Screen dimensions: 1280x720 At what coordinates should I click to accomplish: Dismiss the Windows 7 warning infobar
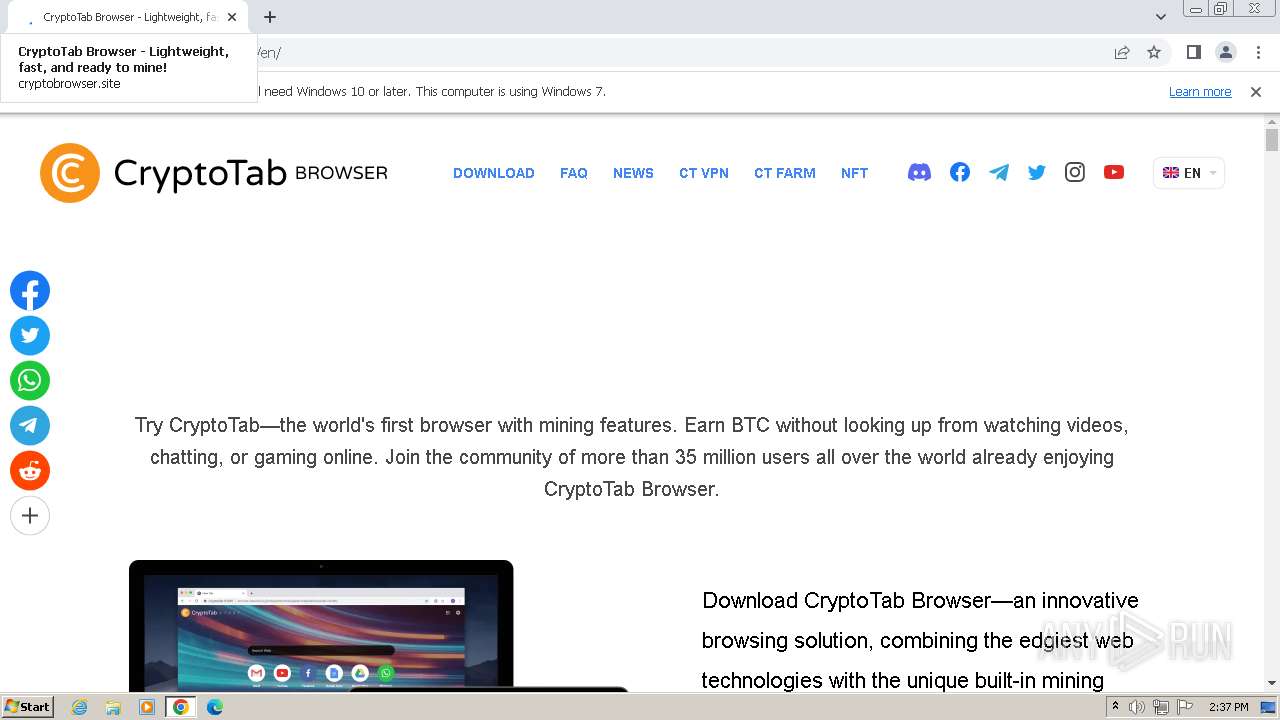(1256, 92)
